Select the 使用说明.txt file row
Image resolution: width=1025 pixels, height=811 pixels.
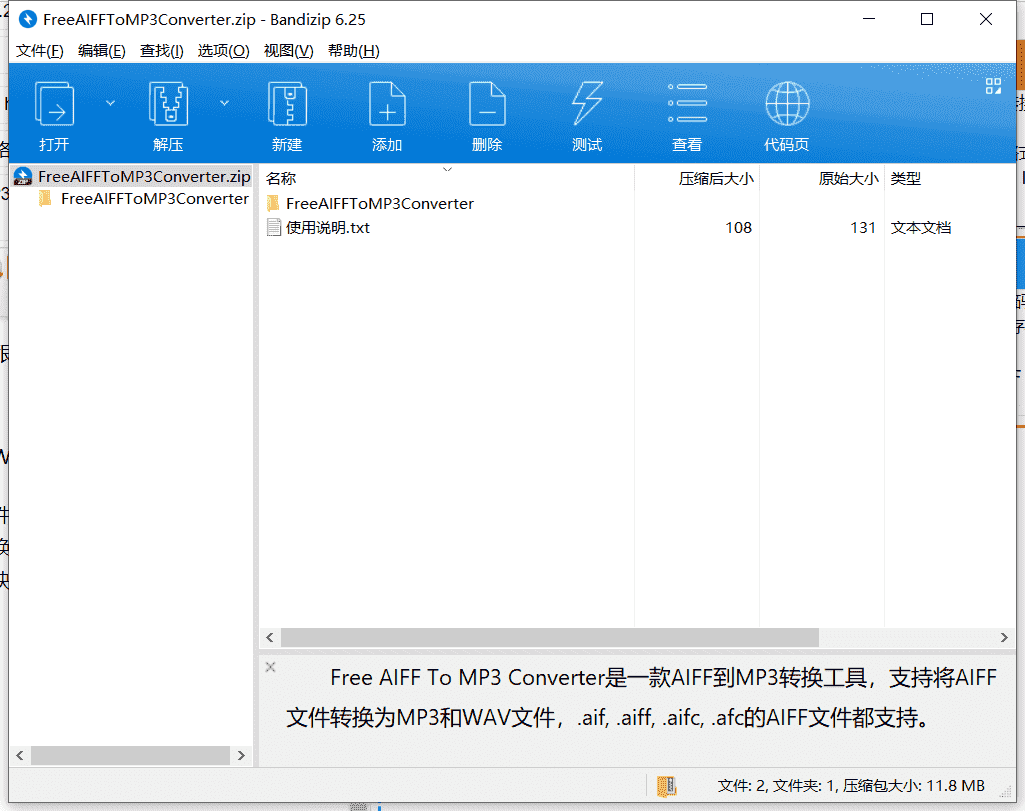(x=637, y=227)
